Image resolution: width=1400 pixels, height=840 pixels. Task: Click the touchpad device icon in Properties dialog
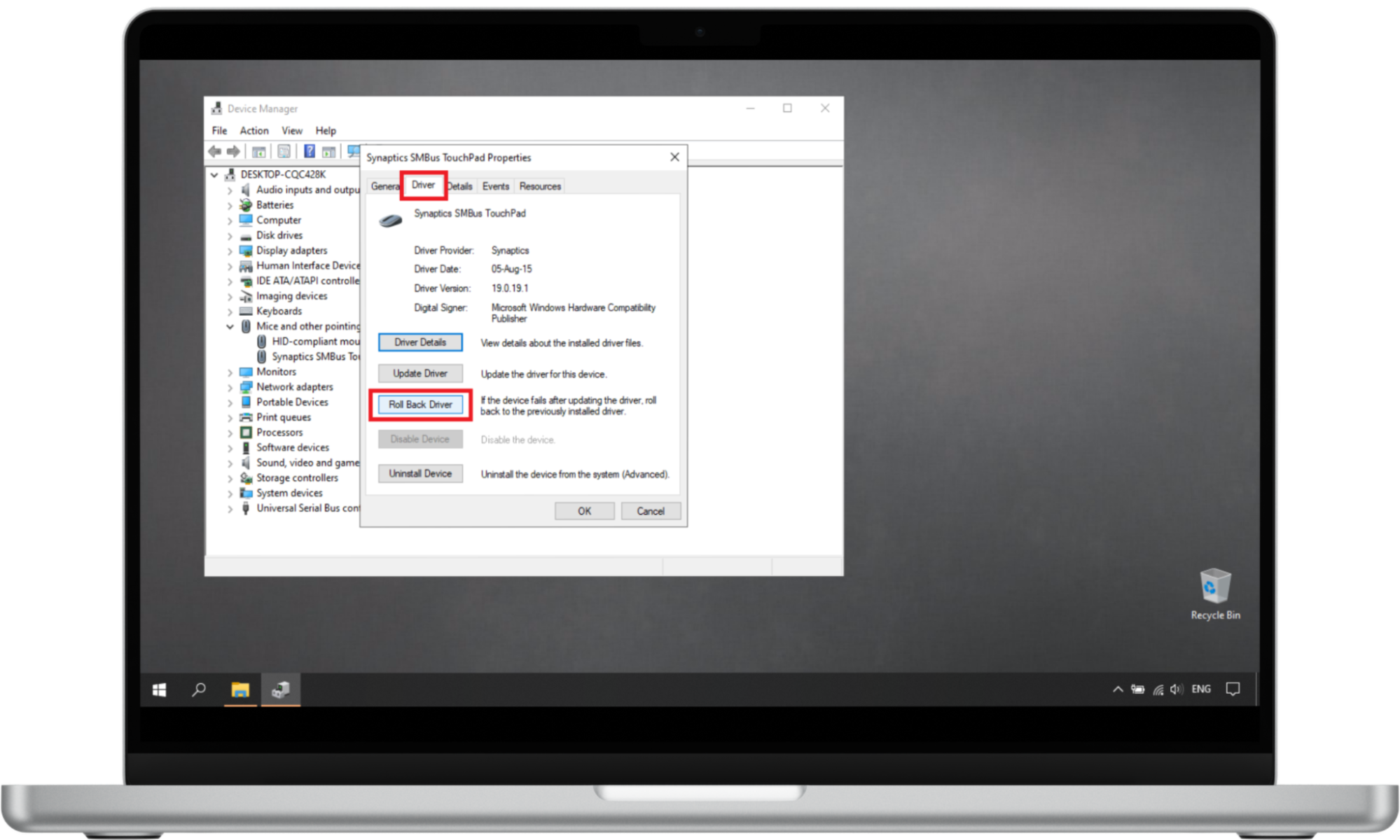(x=391, y=221)
